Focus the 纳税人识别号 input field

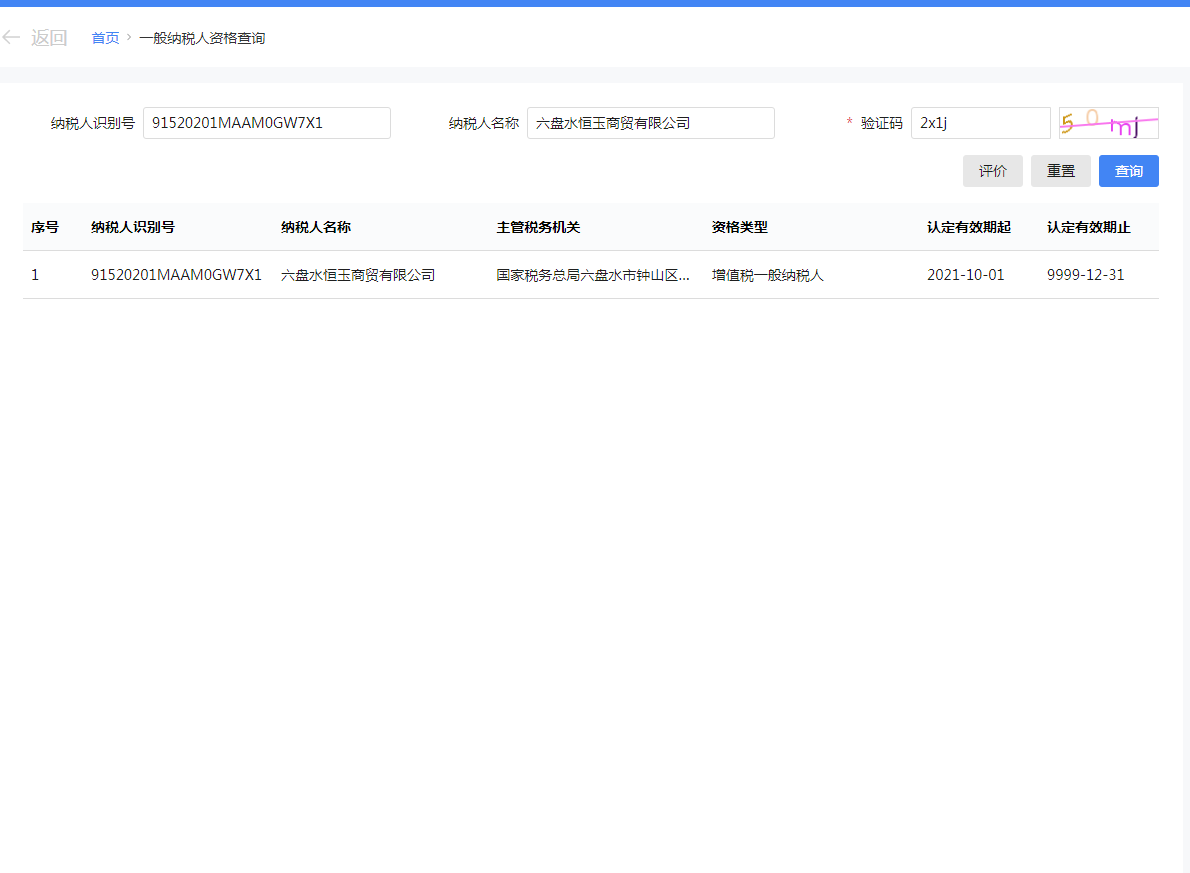(266, 123)
